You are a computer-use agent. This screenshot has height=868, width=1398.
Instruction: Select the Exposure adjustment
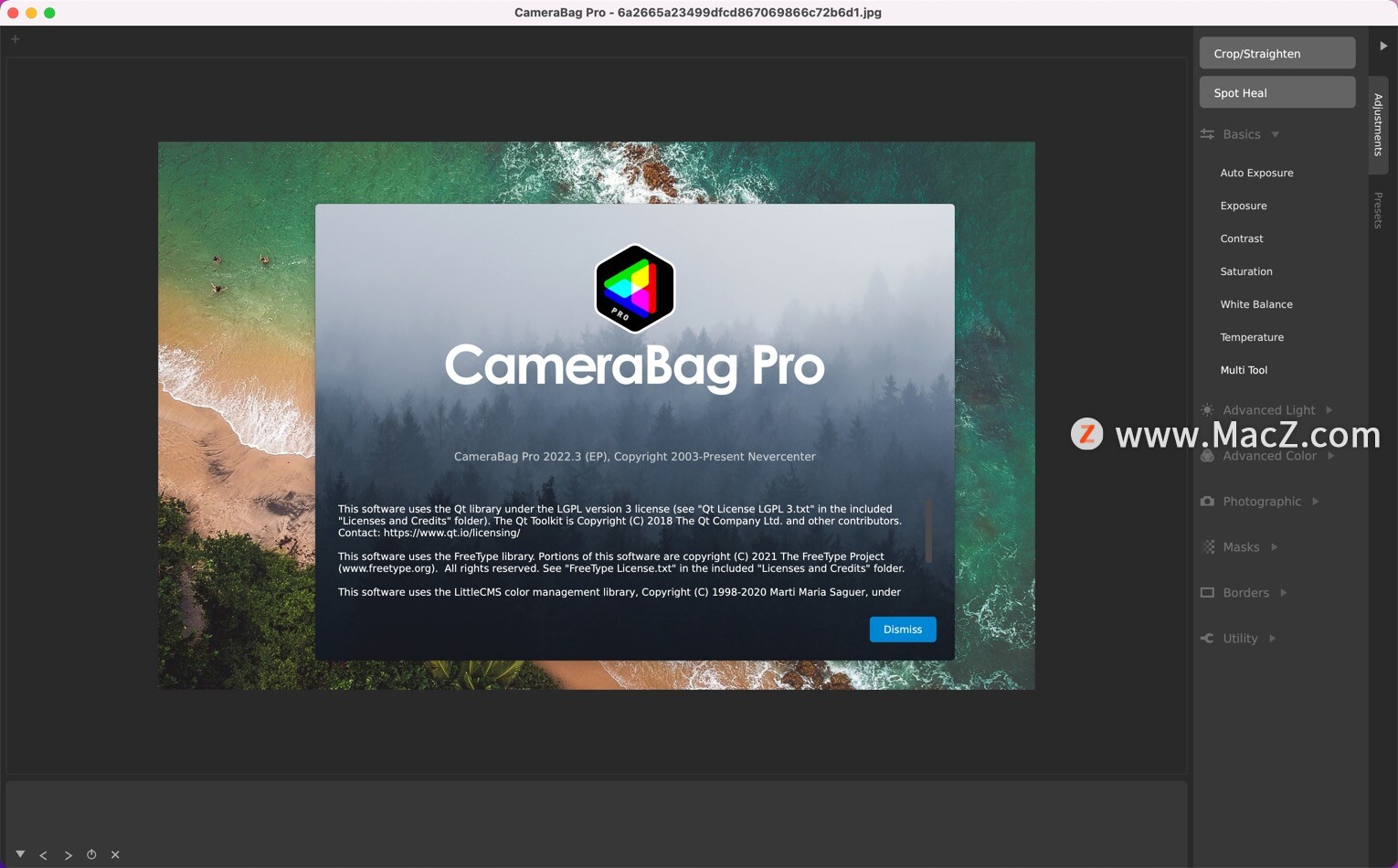(x=1244, y=206)
